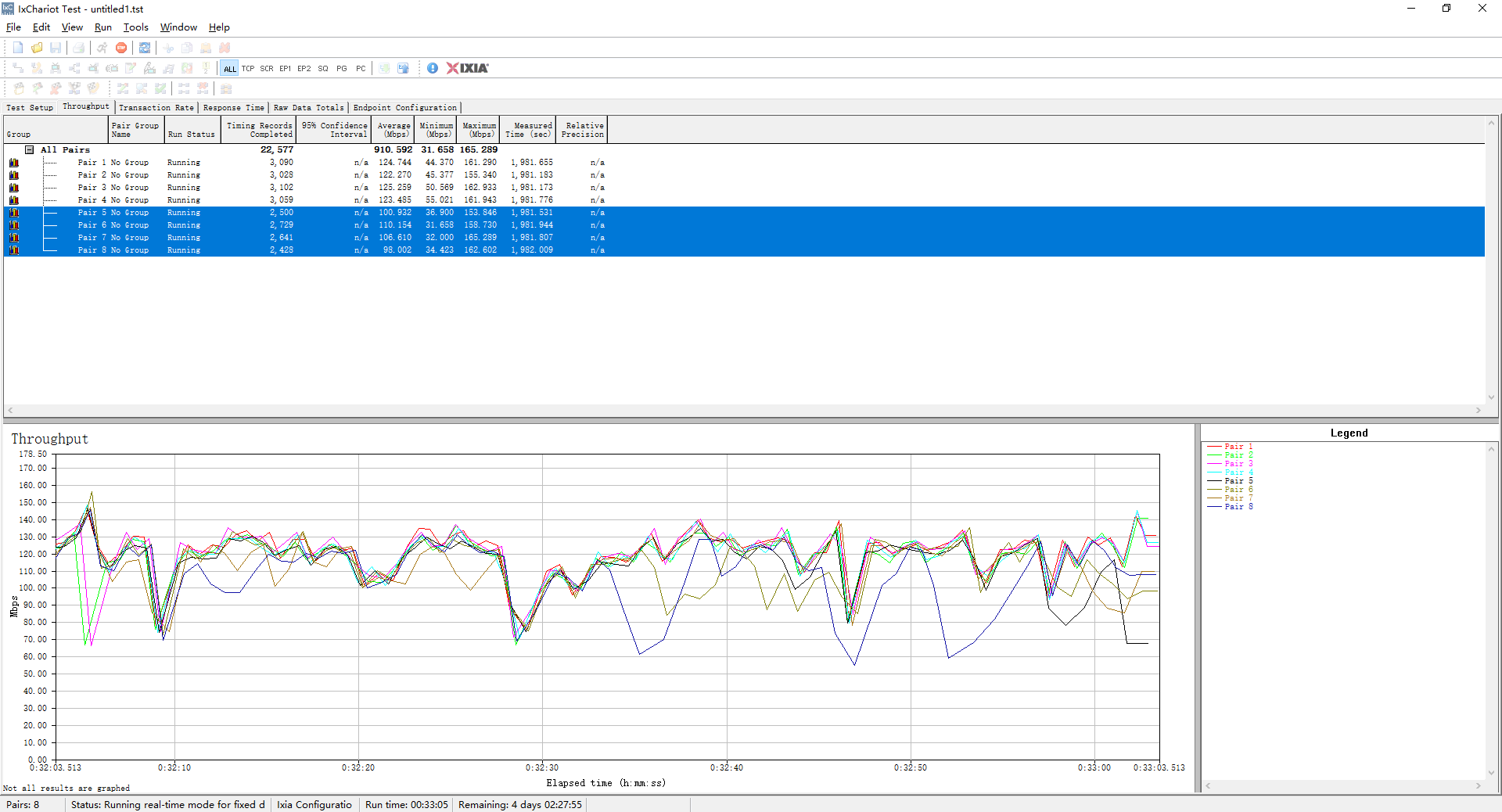This screenshot has height=812, width=1502.
Task: Click the Minimum (Mbps) column header
Action: [x=436, y=130]
